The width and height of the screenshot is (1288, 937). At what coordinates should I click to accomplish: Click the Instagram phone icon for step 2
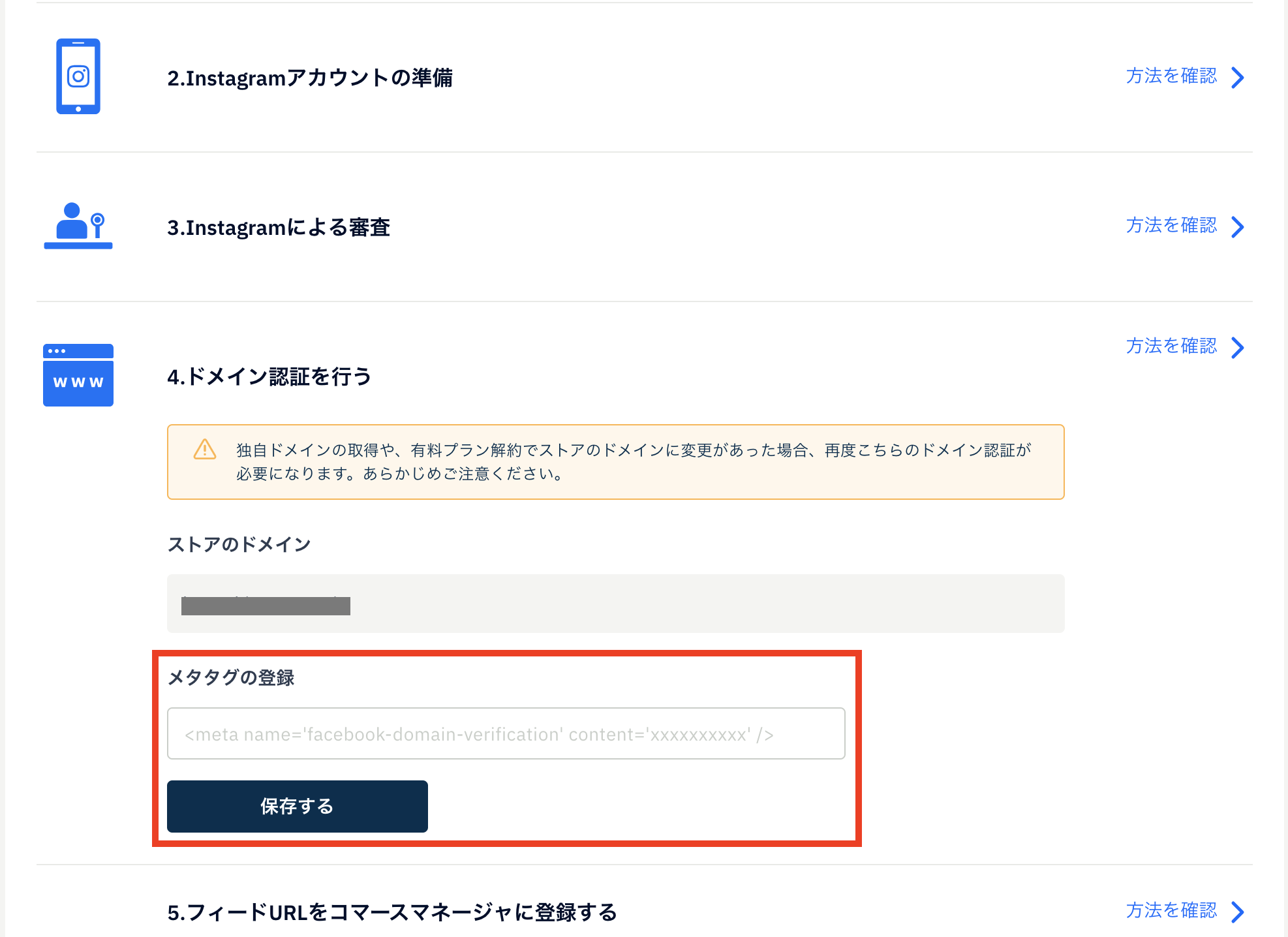pos(78,76)
